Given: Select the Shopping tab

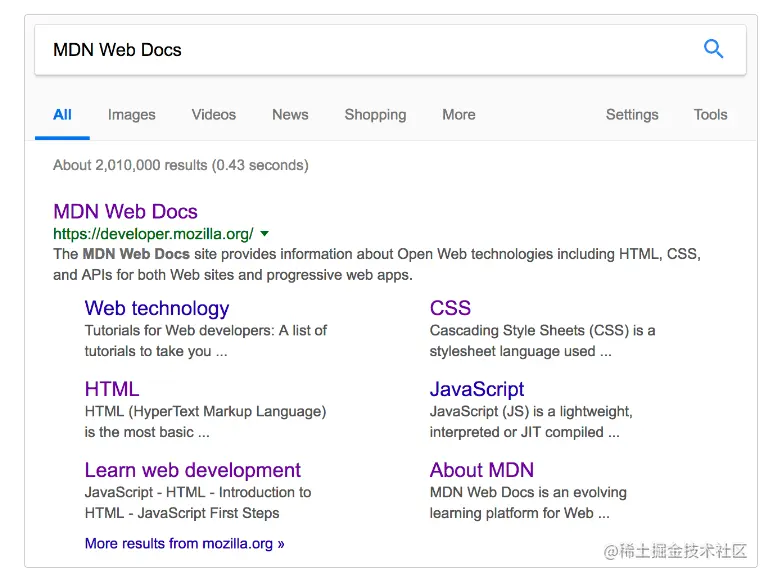Looking at the screenshot, I should pyautogui.click(x=375, y=115).
